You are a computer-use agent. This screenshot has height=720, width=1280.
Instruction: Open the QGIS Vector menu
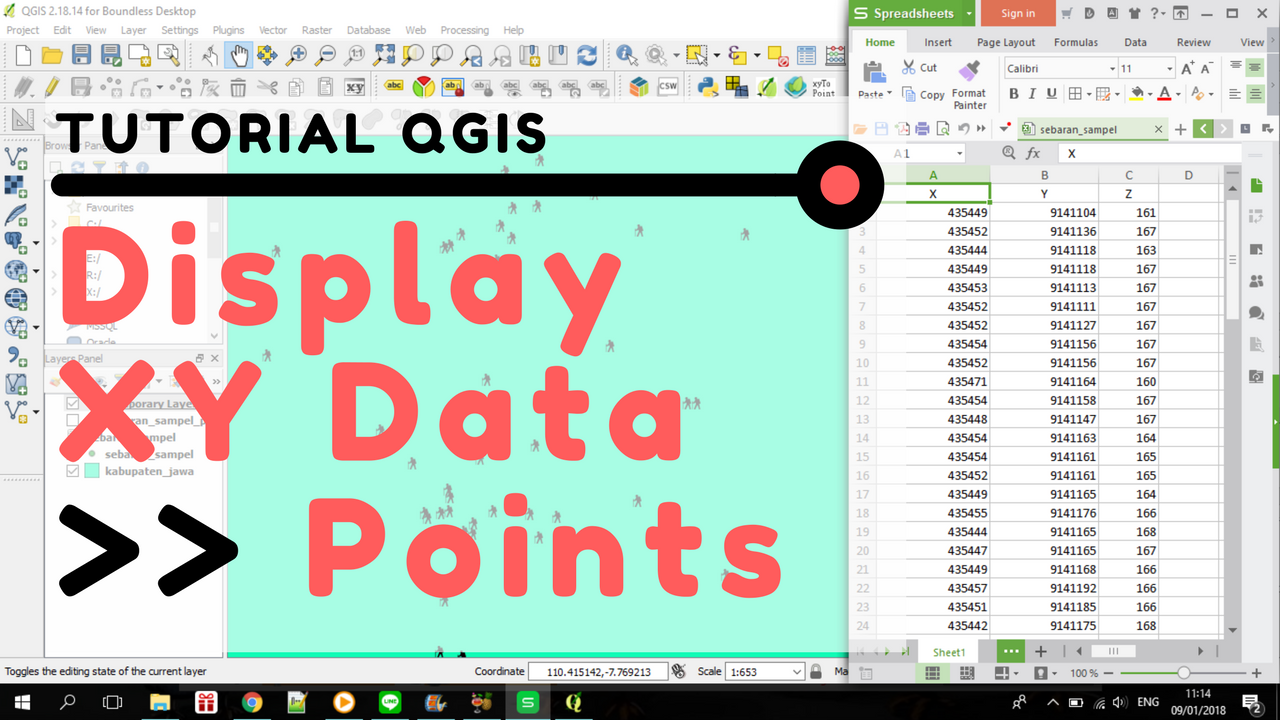pyautogui.click(x=273, y=30)
